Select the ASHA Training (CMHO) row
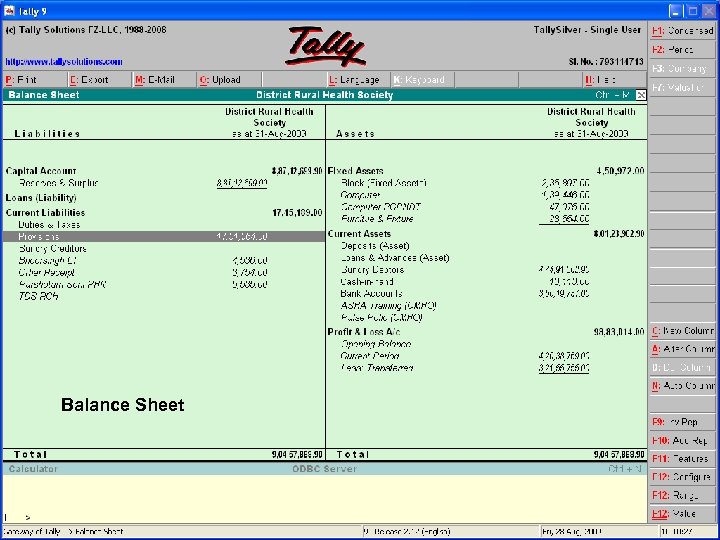This screenshot has width=720, height=540. [486, 305]
